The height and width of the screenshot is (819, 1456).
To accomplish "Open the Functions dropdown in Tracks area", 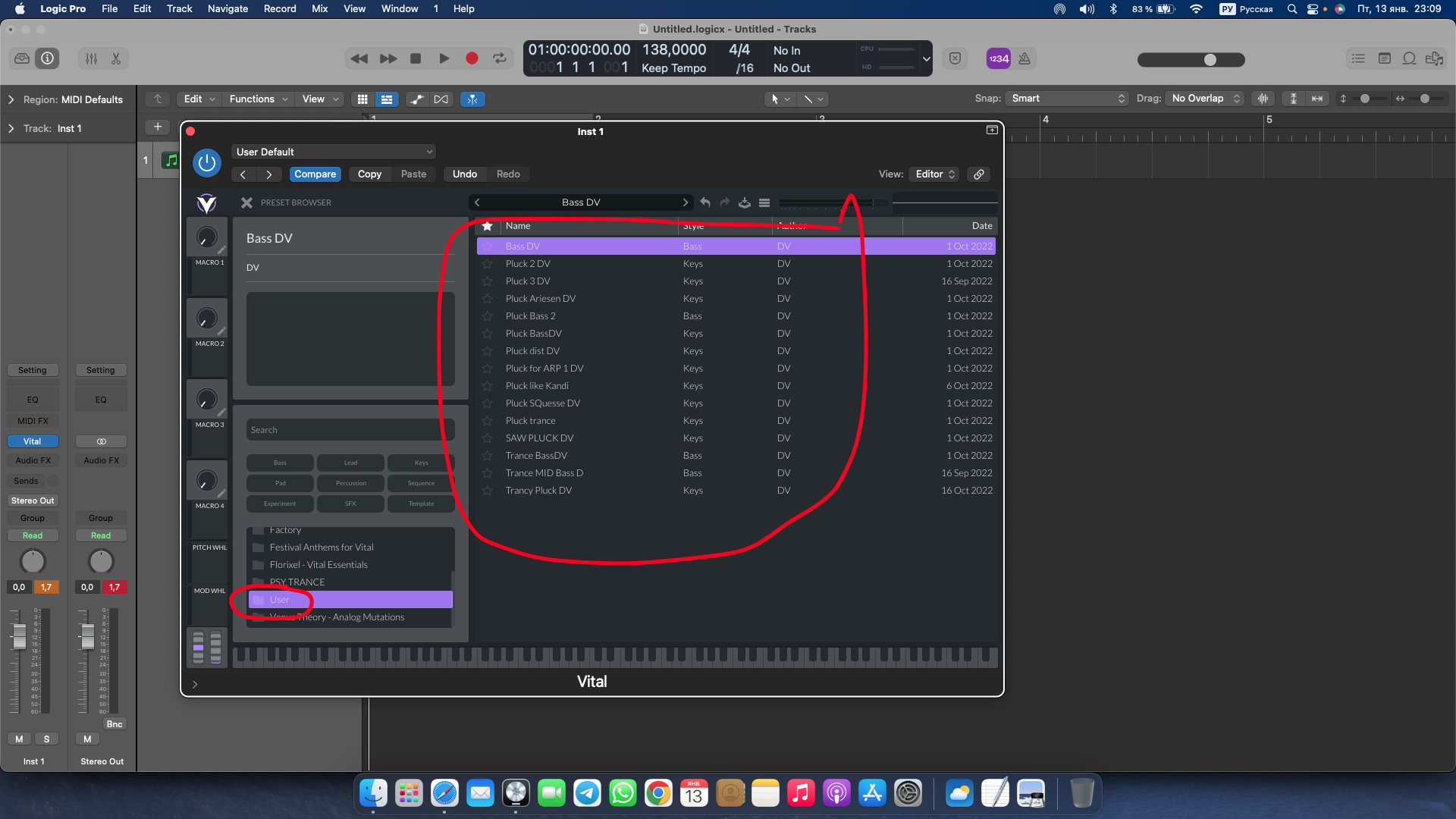I will 259,99.
